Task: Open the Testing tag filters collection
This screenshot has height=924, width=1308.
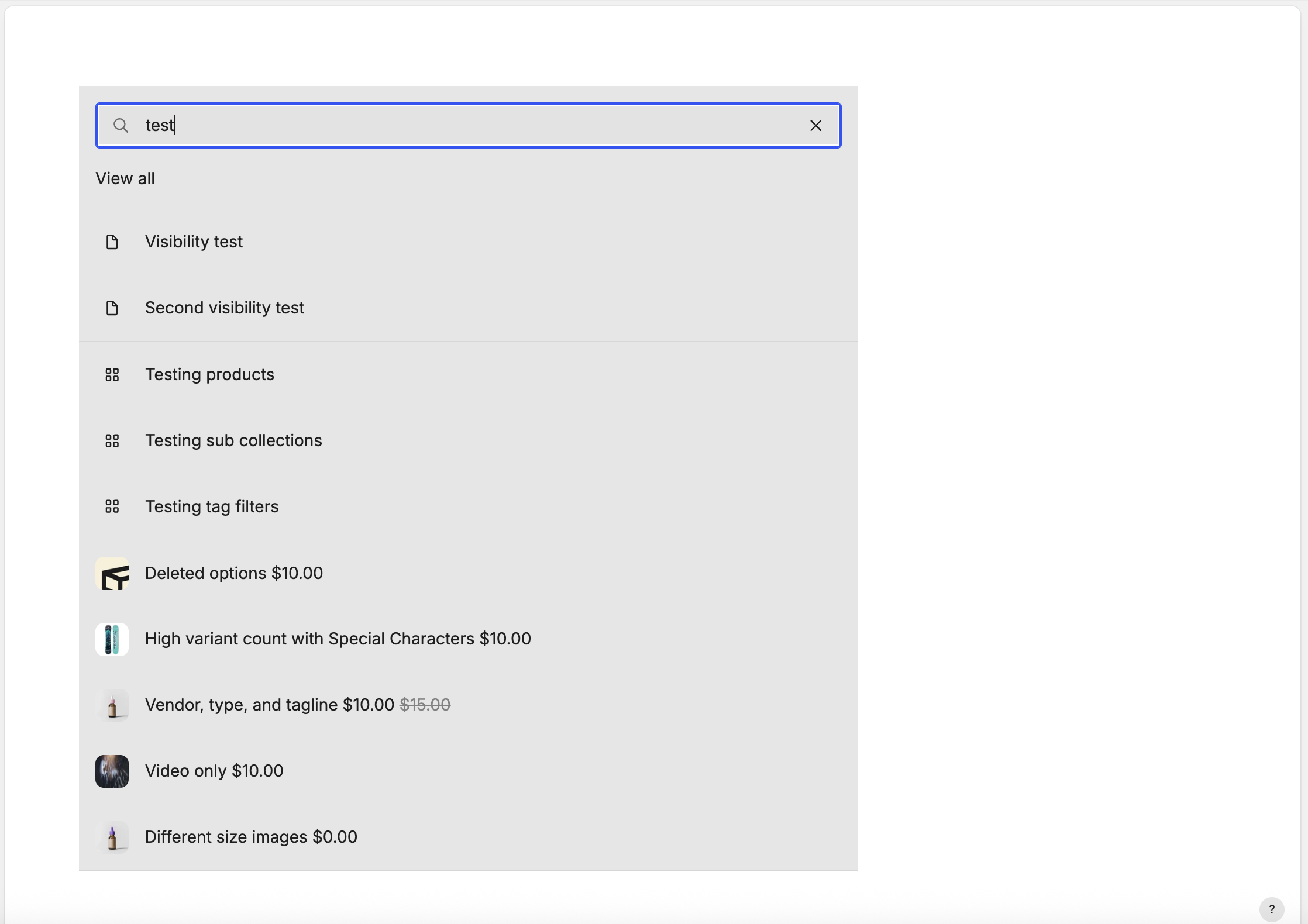Action: tap(468, 506)
